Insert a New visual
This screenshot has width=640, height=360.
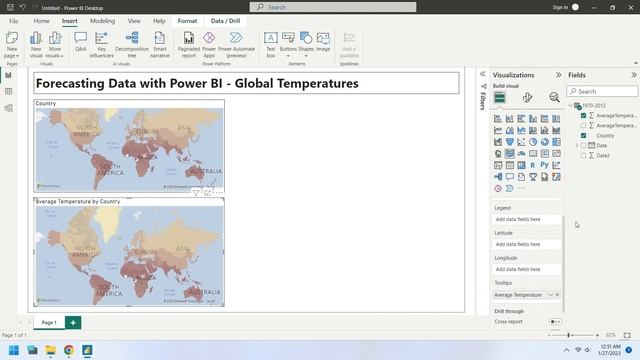coord(36,45)
